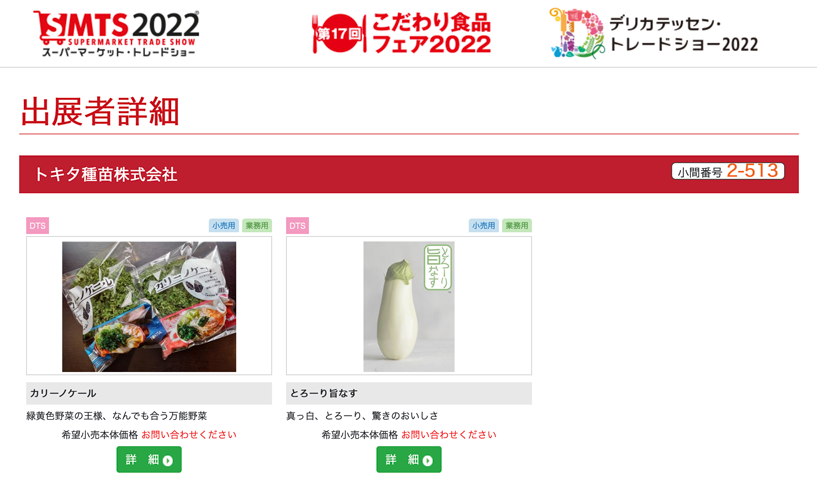
Task: Select the 小売用 tag above とろーり旨なす
Action: (484, 226)
